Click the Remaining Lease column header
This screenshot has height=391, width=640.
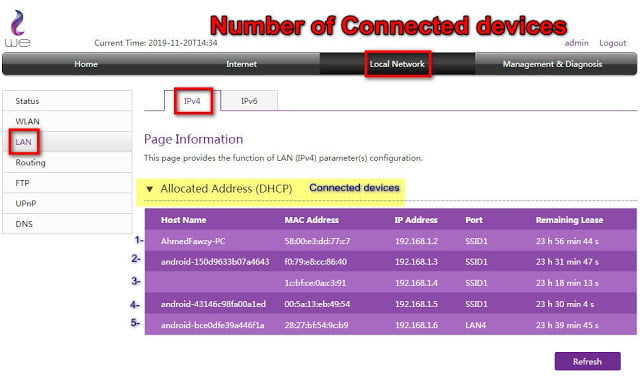[x=569, y=220]
